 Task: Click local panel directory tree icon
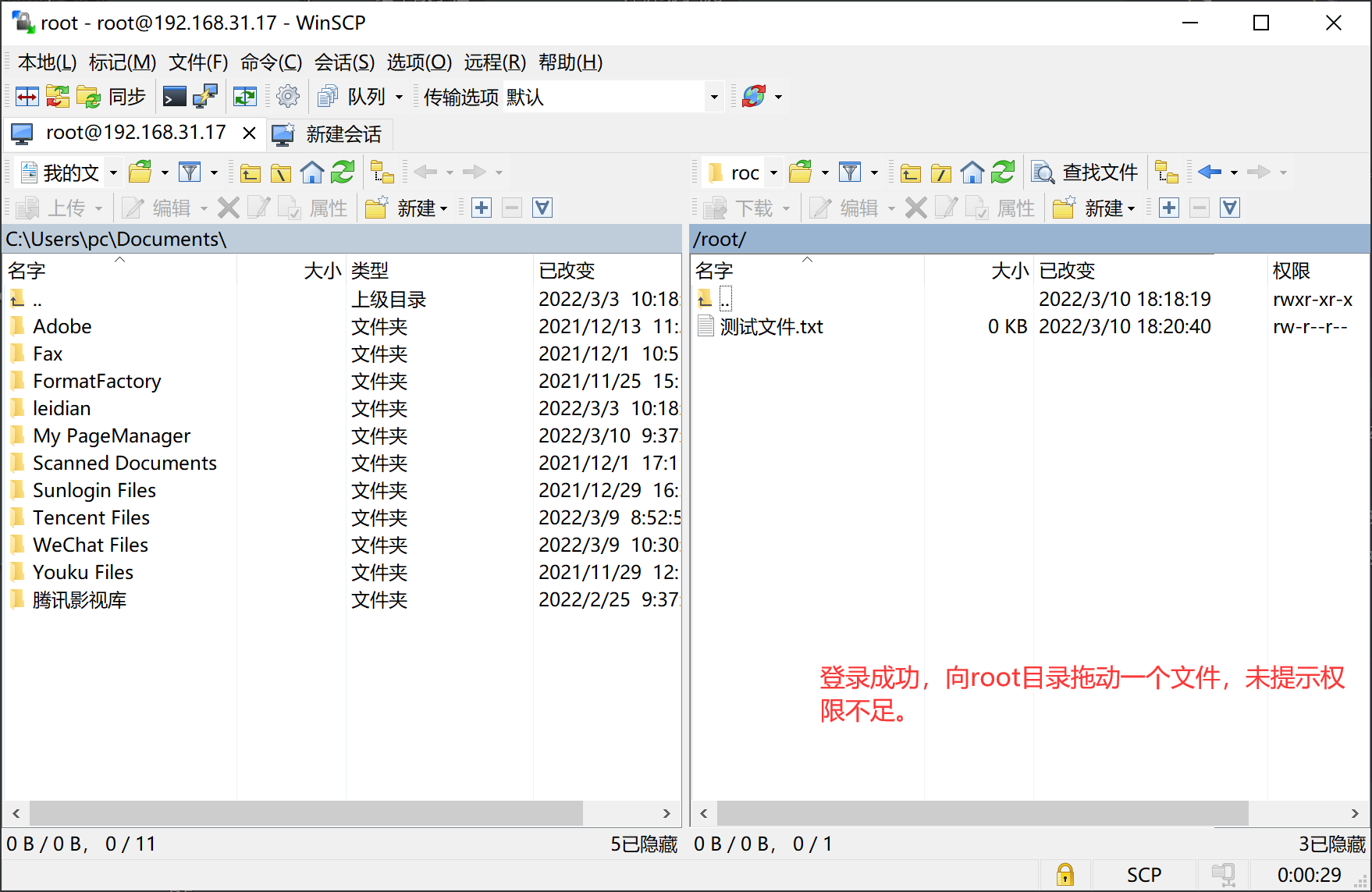tap(382, 172)
